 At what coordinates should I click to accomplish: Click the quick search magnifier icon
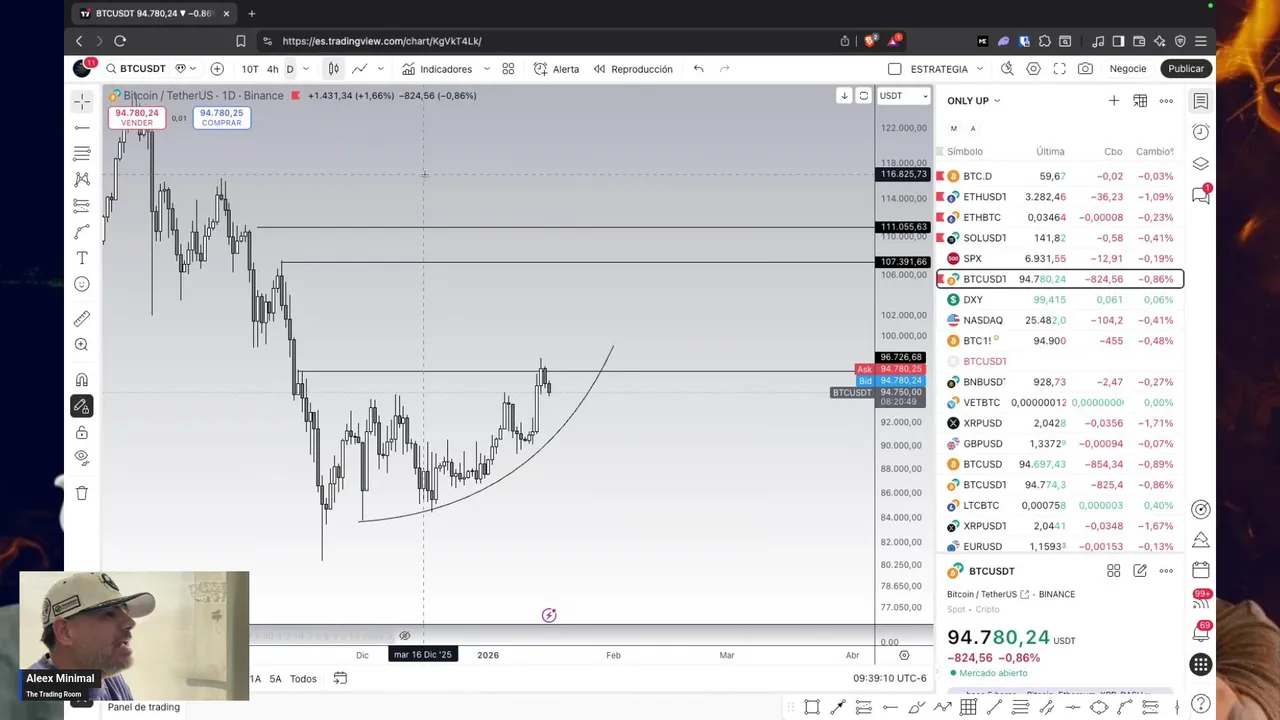tap(1007, 69)
